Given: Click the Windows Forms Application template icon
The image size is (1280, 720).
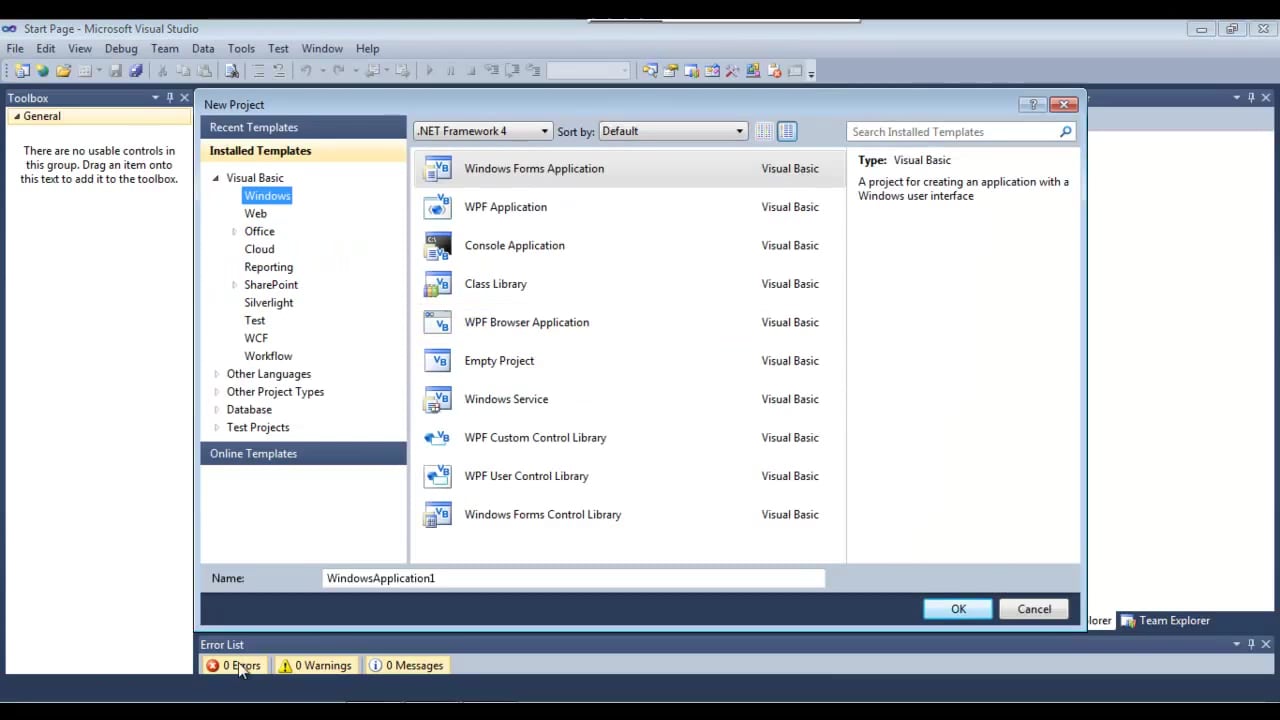Looking at the screenshot, I should (437, 169).
